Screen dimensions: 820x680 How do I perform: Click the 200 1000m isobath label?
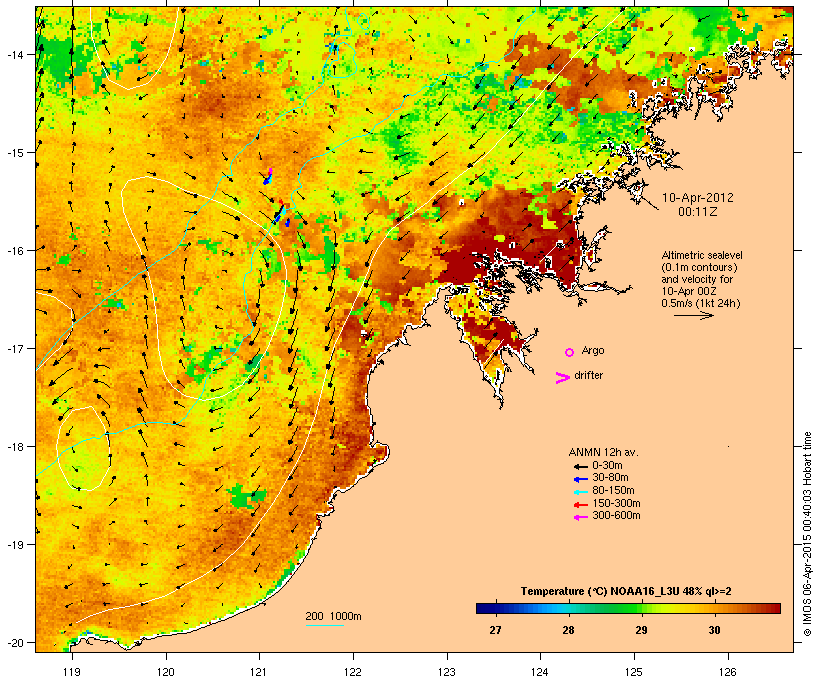click(x=333, y=616)
